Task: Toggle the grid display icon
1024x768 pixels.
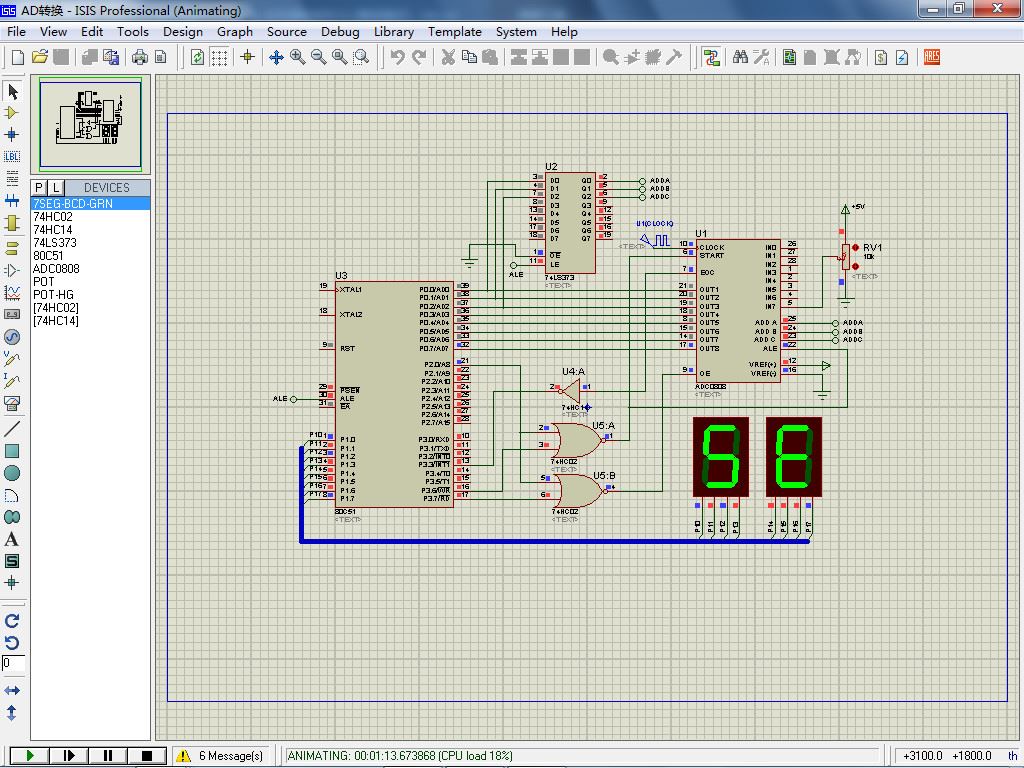Action: 219,57
